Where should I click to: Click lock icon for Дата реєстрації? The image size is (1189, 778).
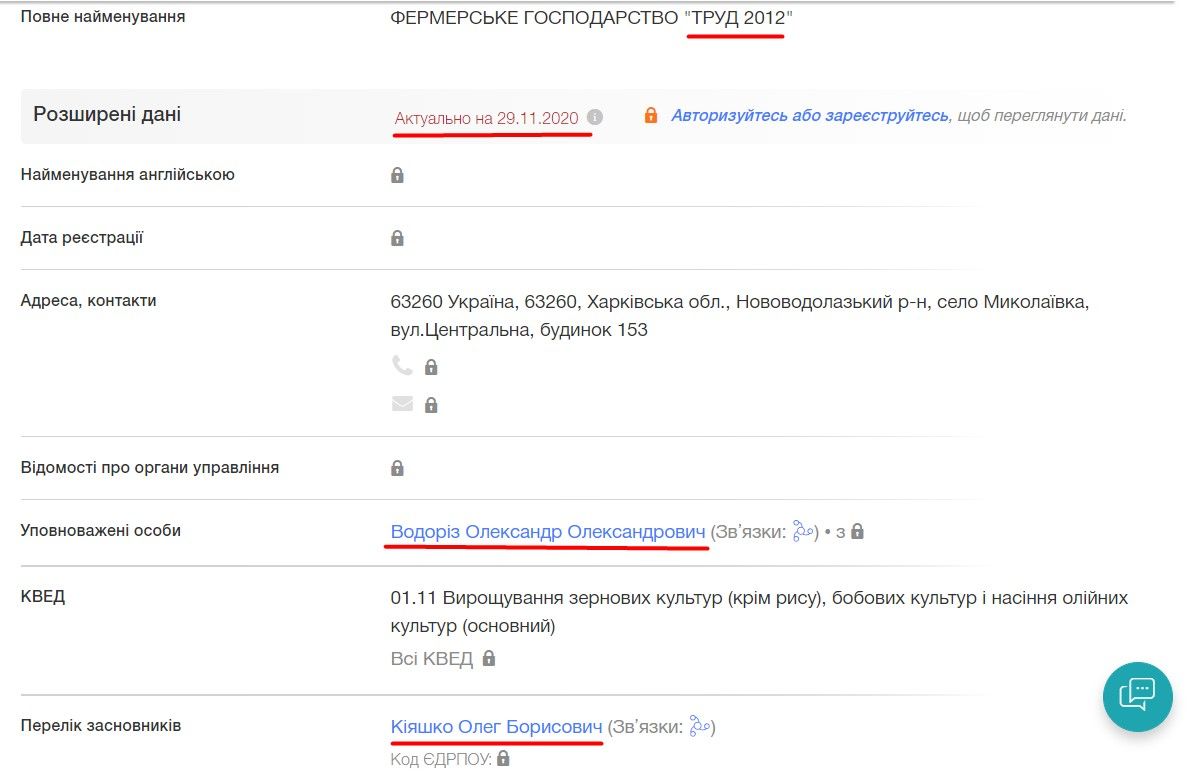[397, 238]
